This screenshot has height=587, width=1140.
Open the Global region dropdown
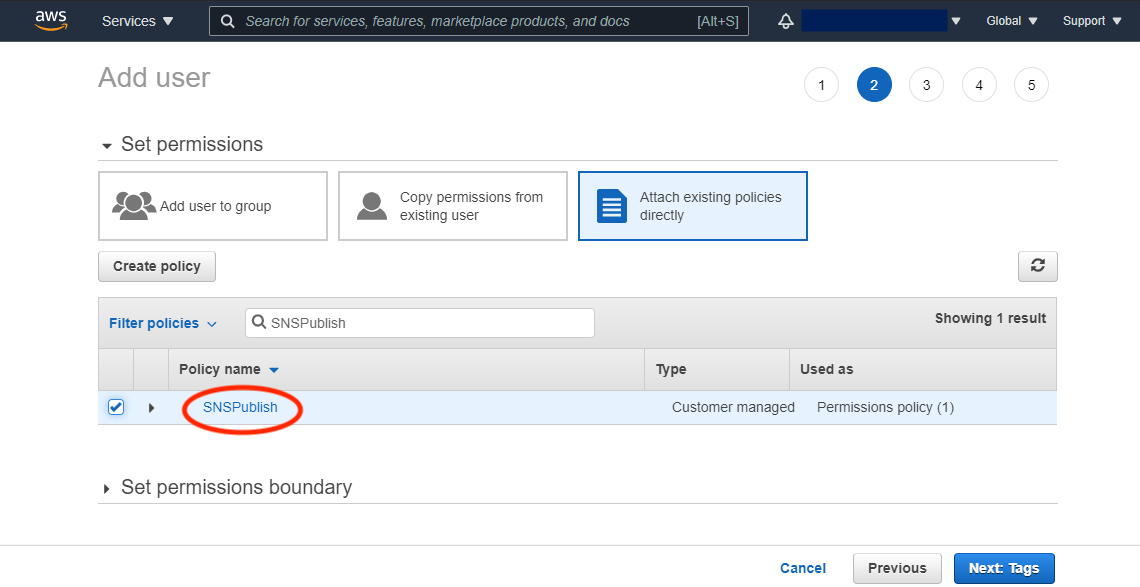point(1011,20)
